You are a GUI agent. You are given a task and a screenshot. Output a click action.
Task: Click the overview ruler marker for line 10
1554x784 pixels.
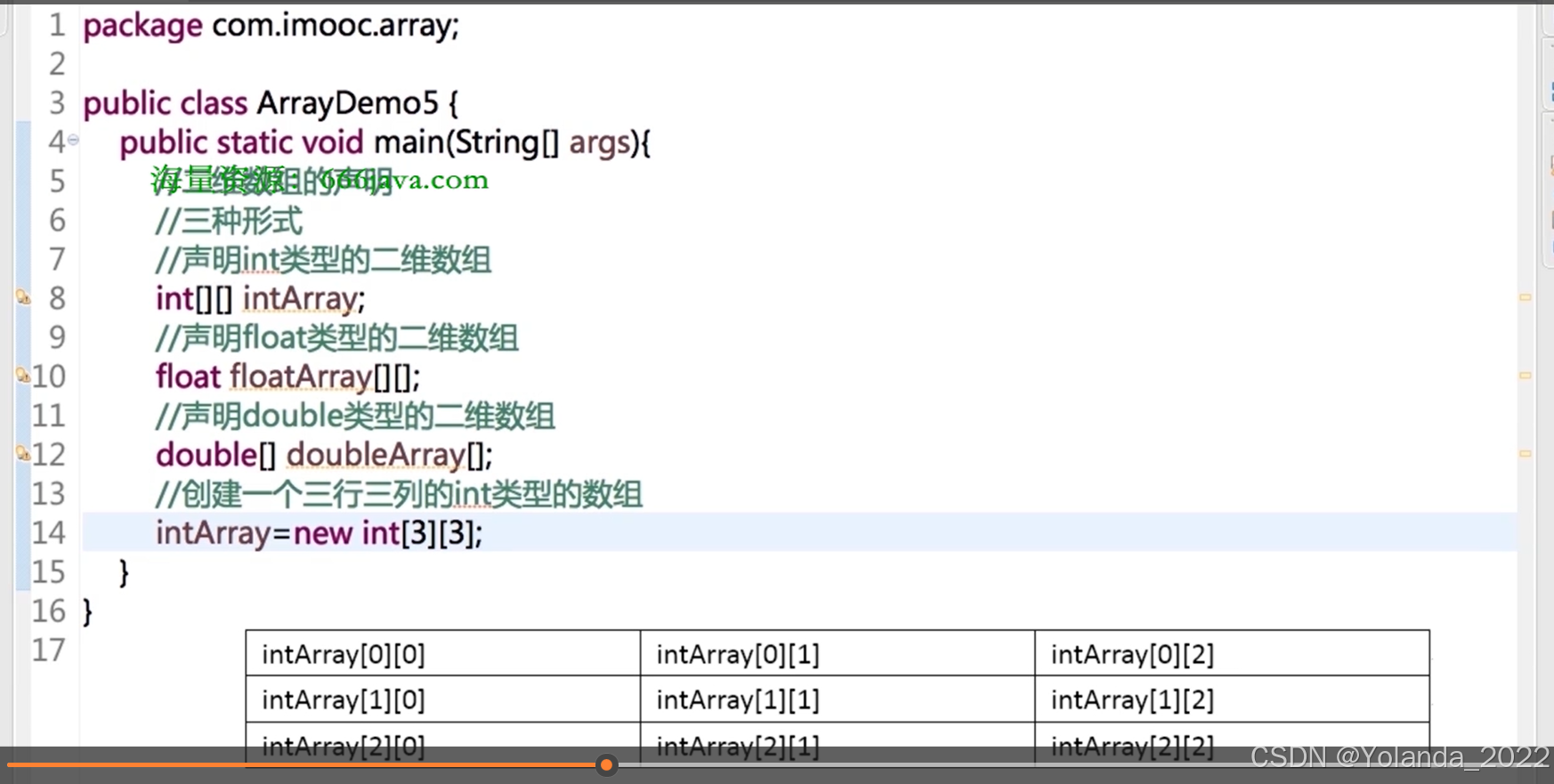tap(1525, 376)
